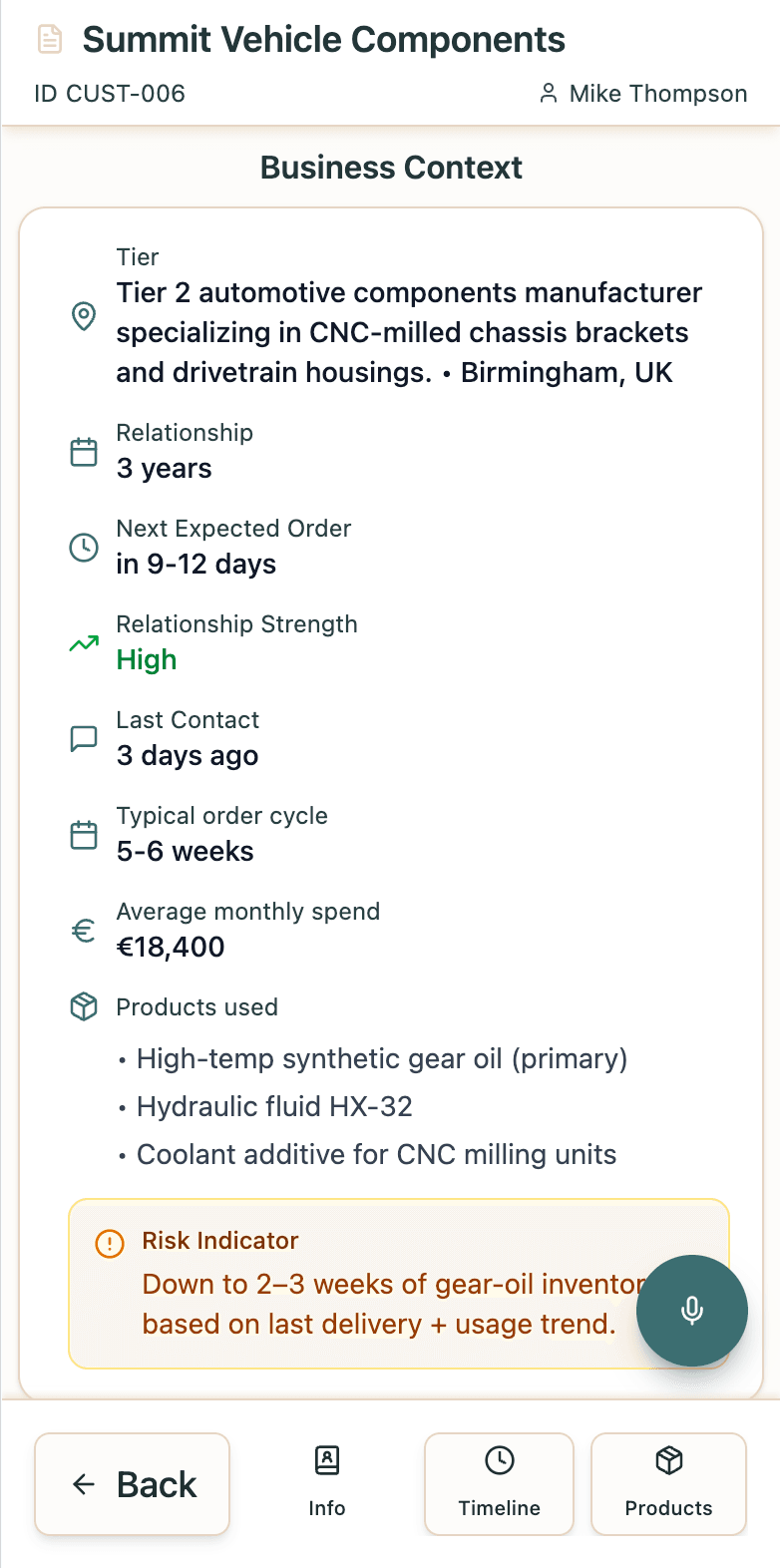Select the clock icon beside Next Expected Order

(x=84, y=546)
